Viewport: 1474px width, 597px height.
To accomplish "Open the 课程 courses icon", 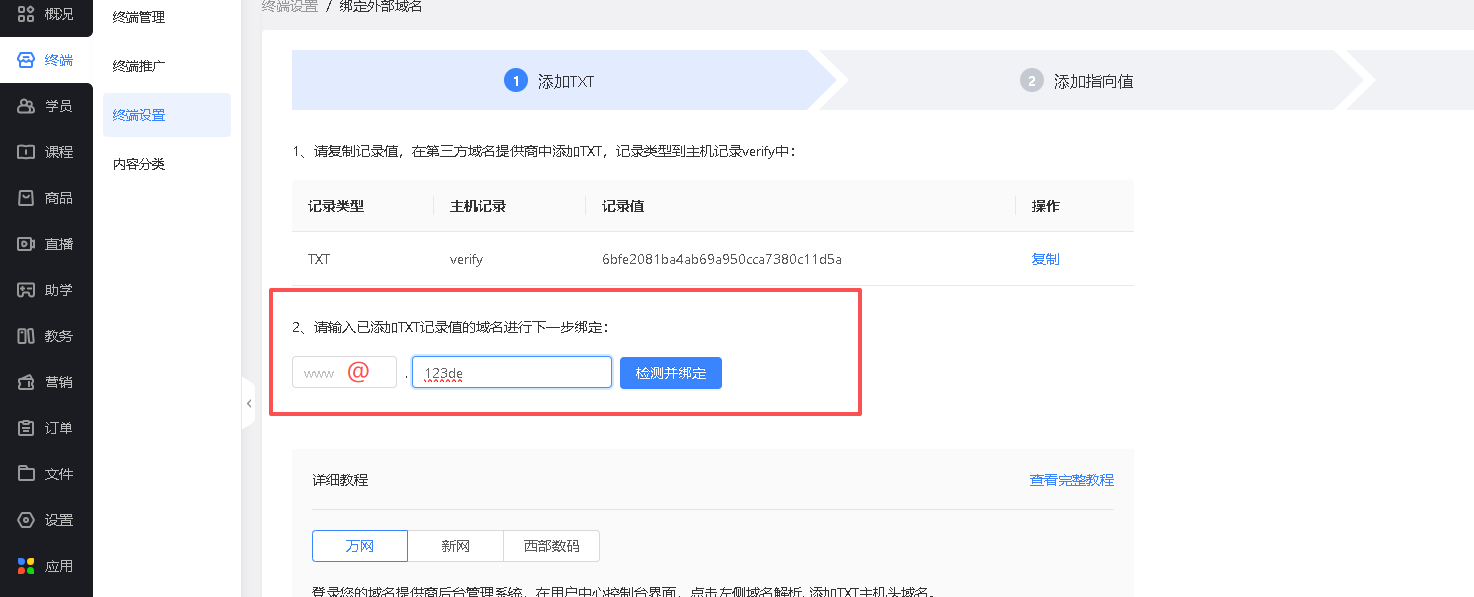I will [27, 152].
